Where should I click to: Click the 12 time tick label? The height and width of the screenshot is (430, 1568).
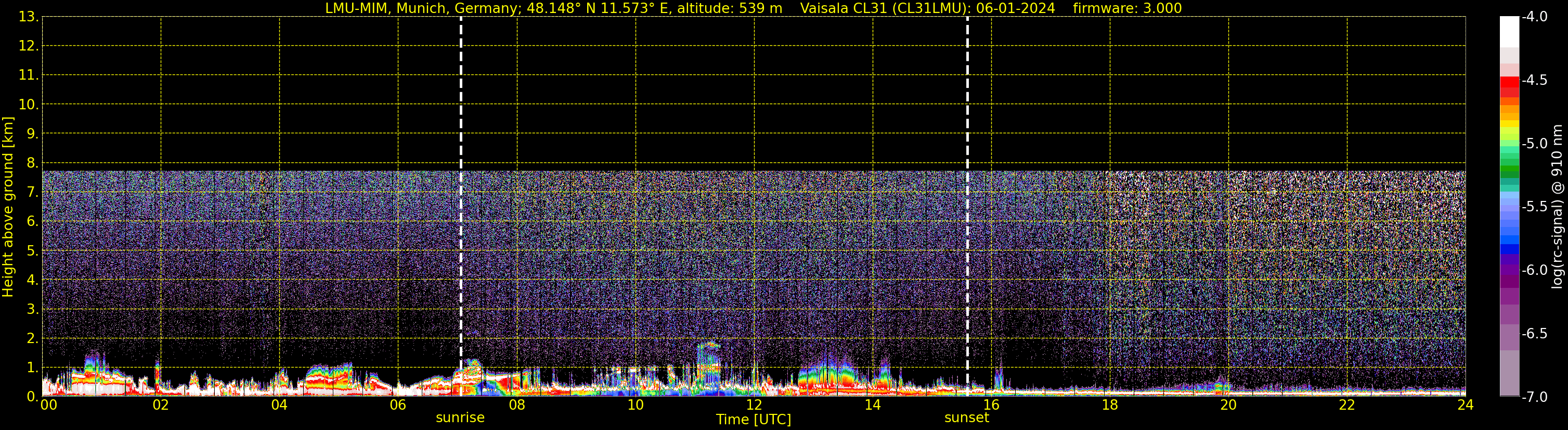point(754,405)
